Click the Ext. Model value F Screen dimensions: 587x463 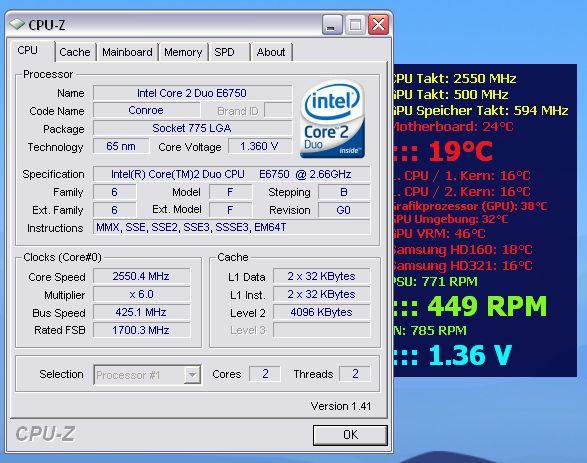pyautogui.click(x=230, y=210)
